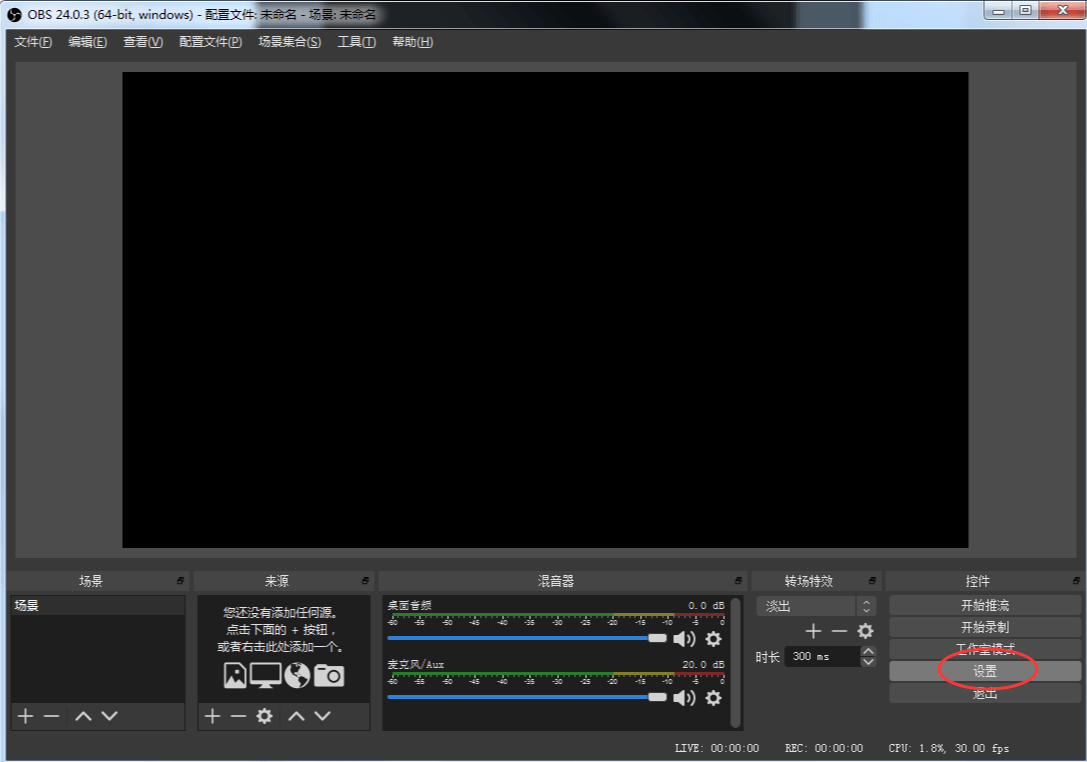Screen dimensions: 1087x762
Task: Increase transition duration with up stepper
Action: [868, 651]
